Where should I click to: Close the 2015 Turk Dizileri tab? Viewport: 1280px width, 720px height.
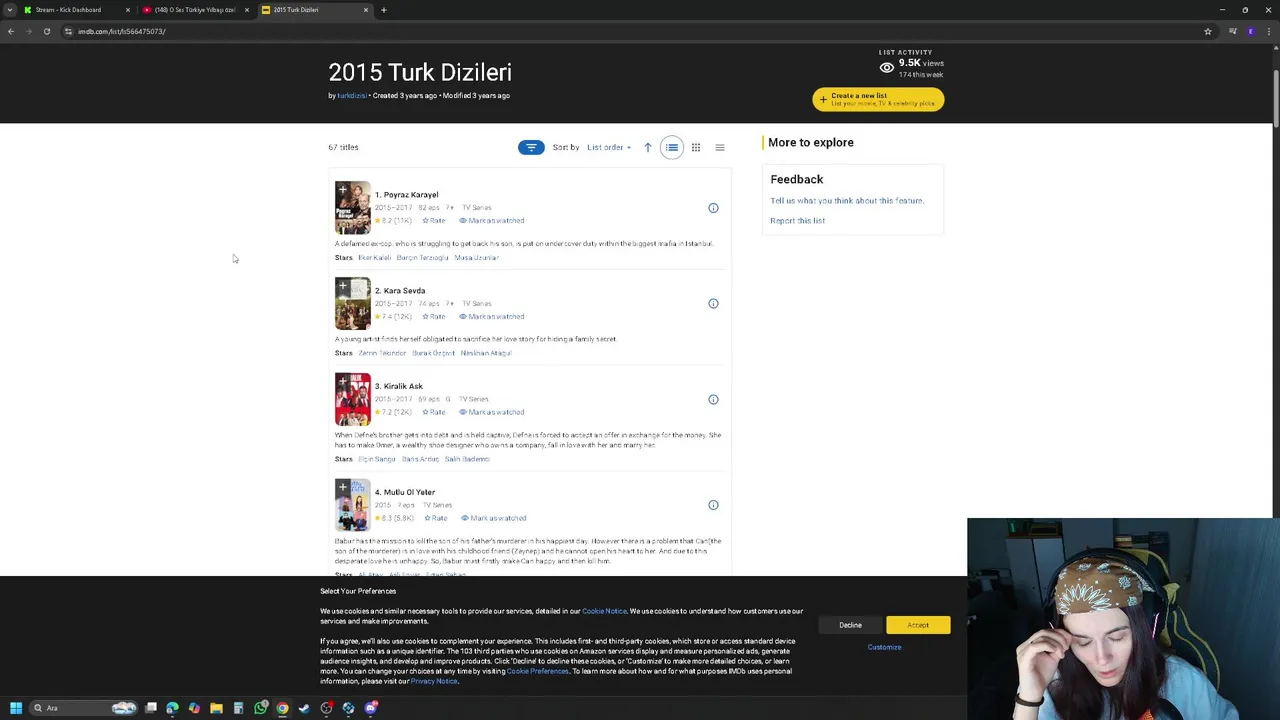(365, 10)
